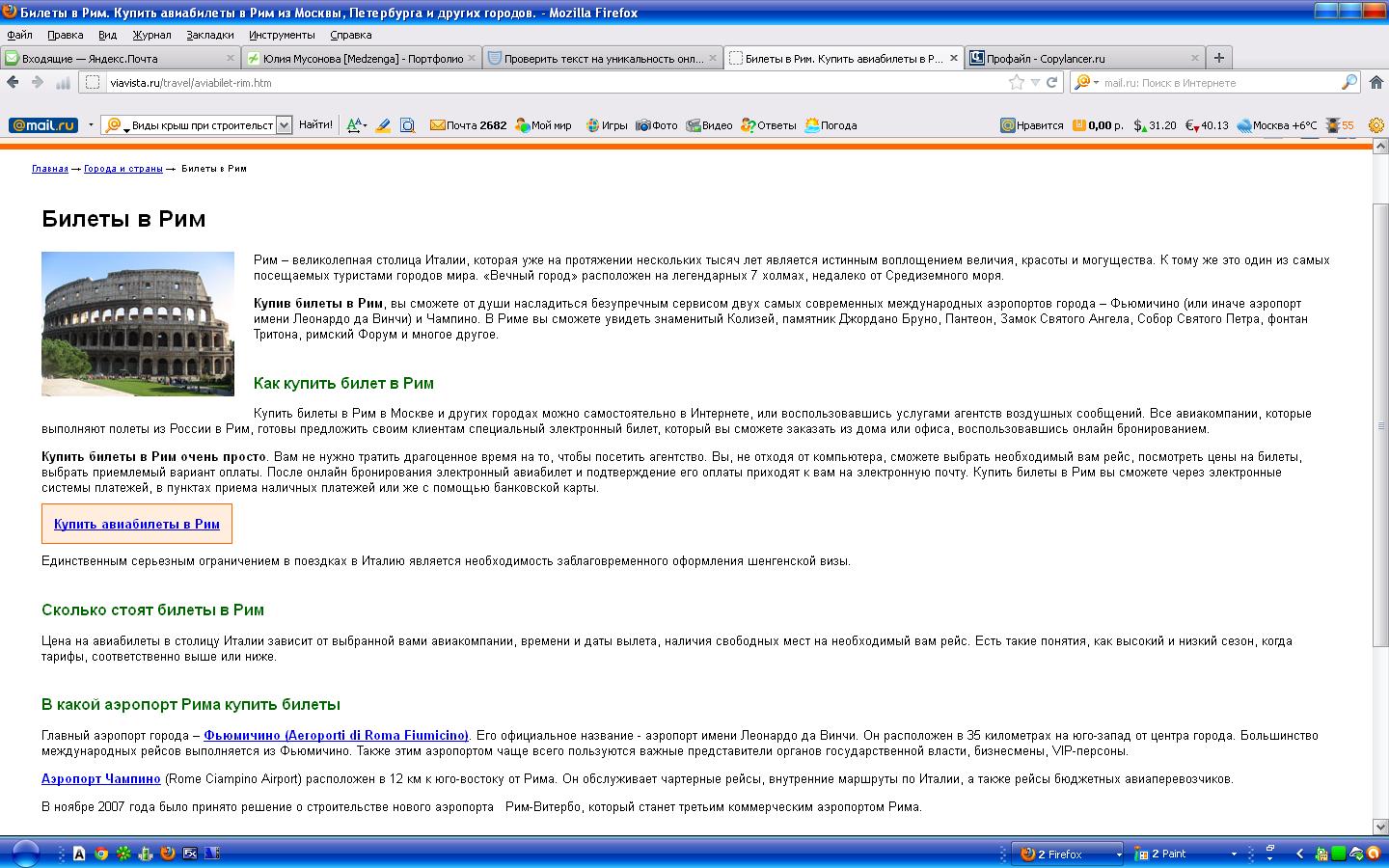The width and height of the screenshot is (1389, 868).
Task: Open the Инструменты menu
Action: pyautogui.click(x=282, y=35)
